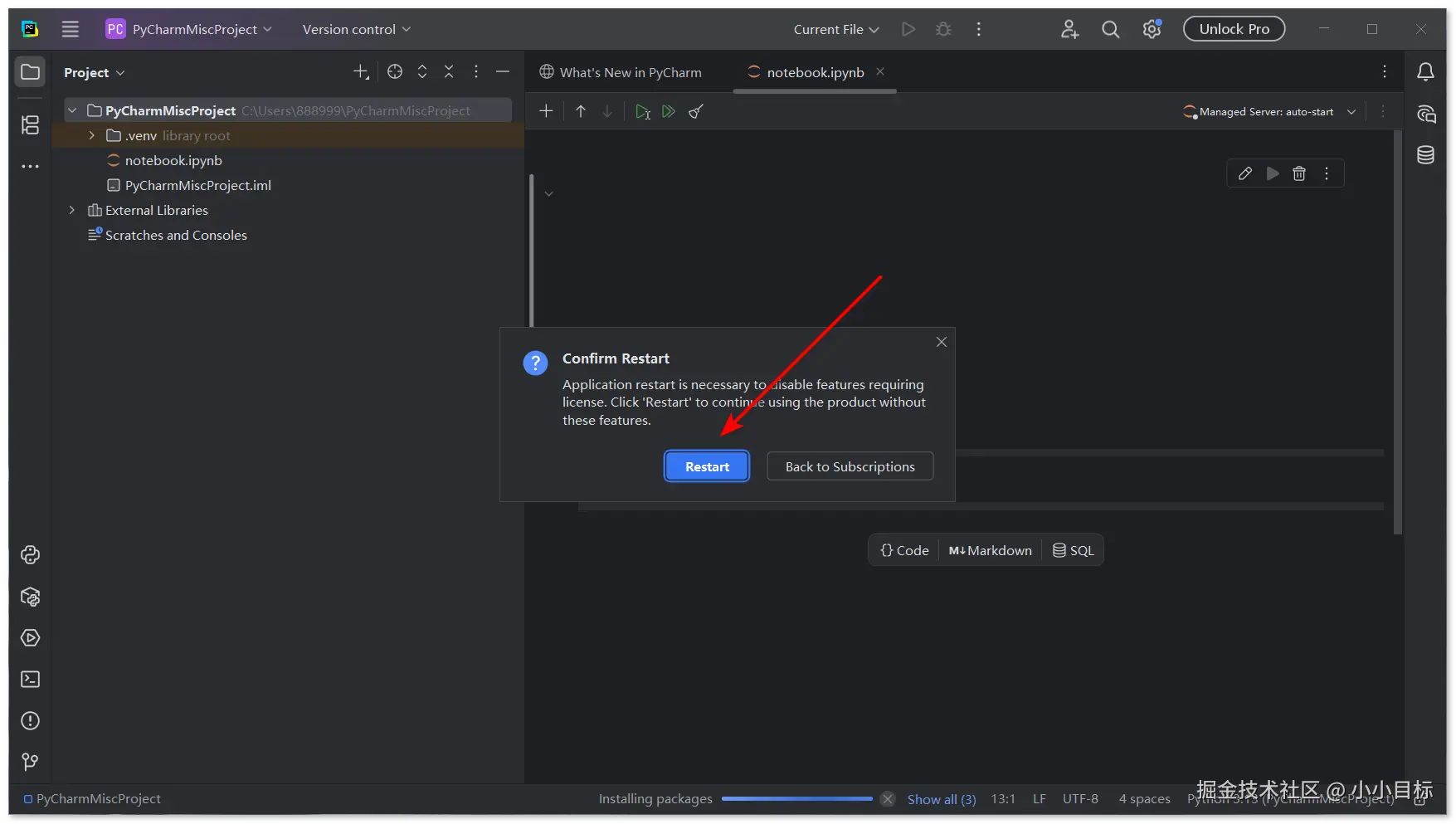Select PyCharmMiscProject.iml file in tree
This screenshot has width=1456, height=824.
pos(198,185)
